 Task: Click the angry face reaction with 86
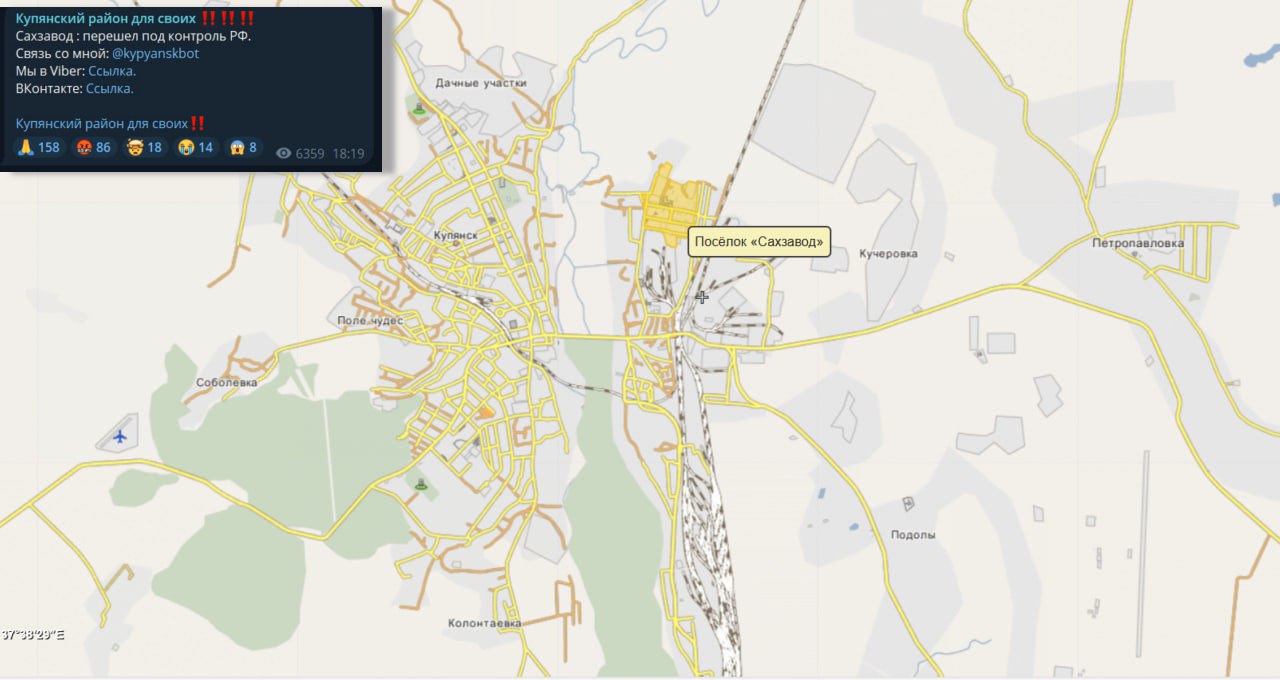[94, 148]
